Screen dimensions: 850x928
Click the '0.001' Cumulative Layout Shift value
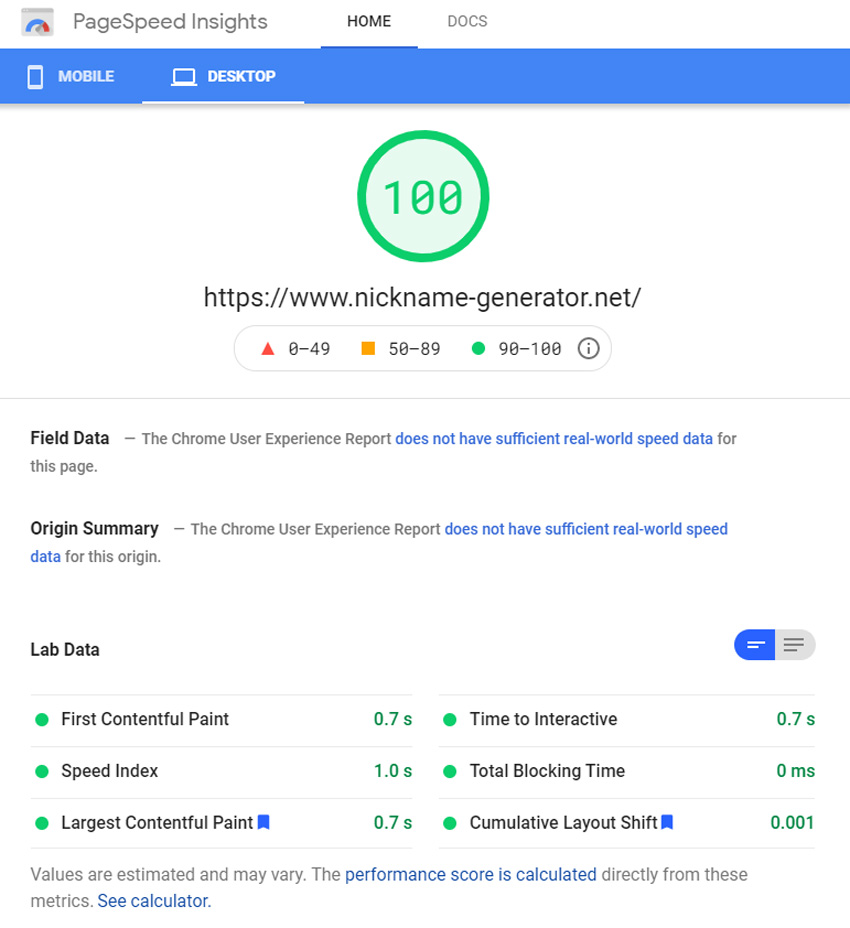[x=792, y=823]
